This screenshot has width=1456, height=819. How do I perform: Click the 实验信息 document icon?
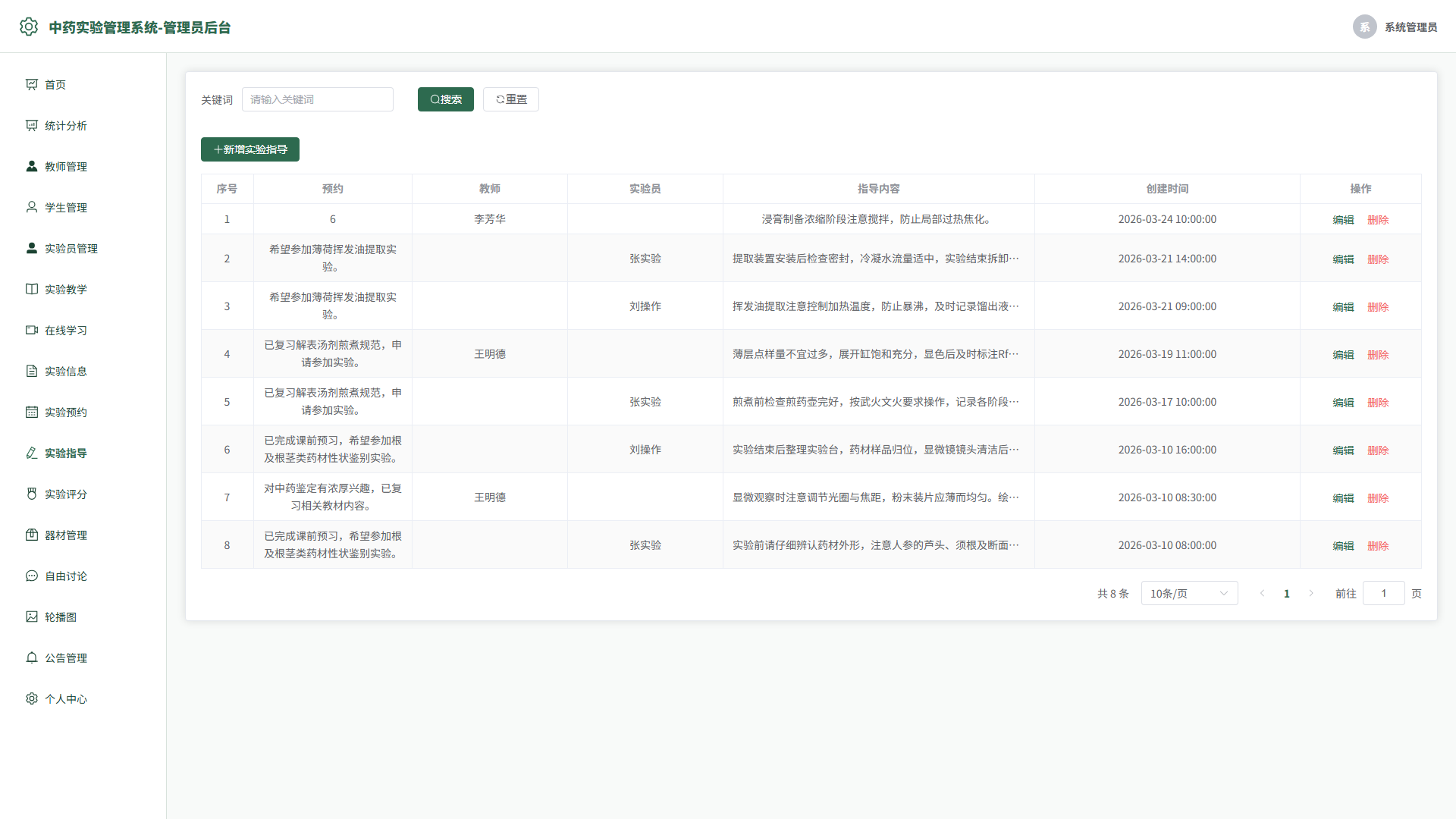32,371
